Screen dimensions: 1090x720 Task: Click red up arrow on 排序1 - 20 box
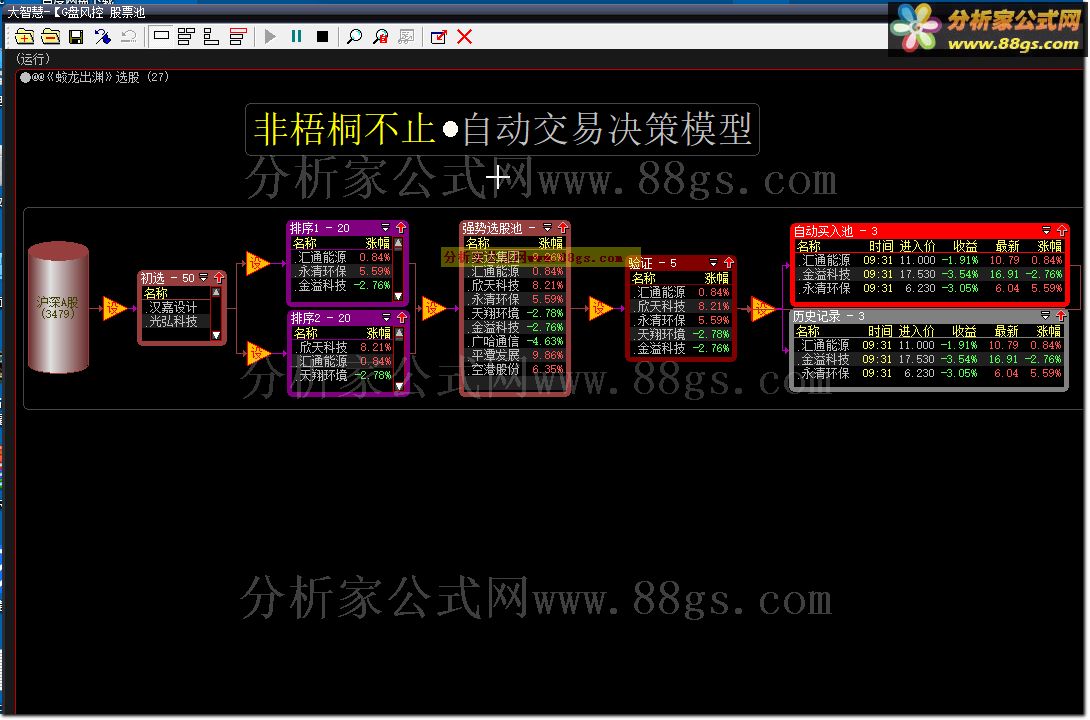pos(401,227)
